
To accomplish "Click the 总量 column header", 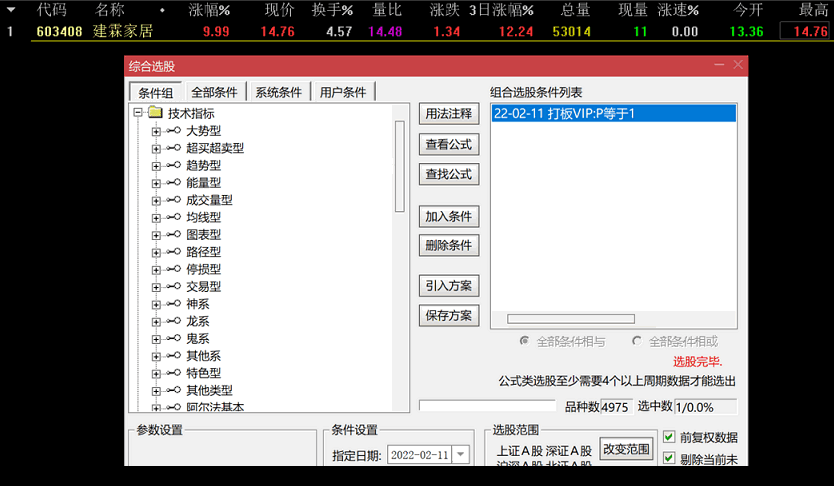I will click(575, 10).
